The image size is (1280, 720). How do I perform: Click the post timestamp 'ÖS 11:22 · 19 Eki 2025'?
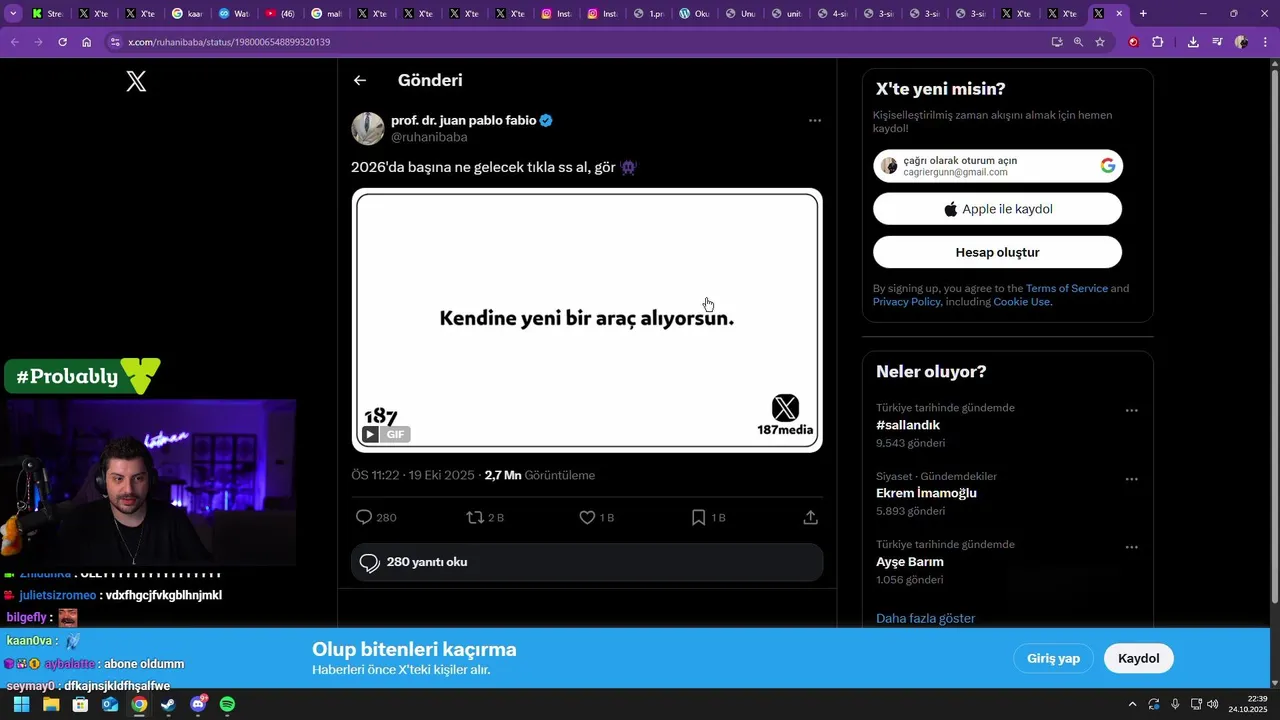click(x=413, y=475)
